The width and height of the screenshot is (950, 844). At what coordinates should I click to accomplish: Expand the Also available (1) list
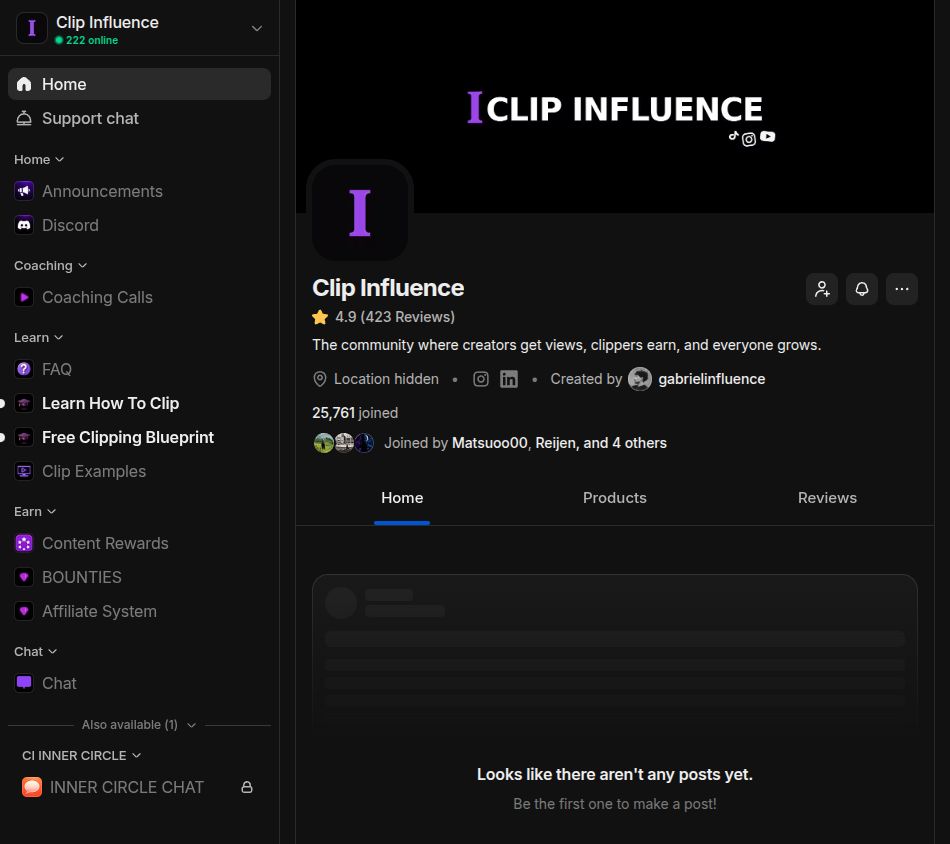[139, 725]
